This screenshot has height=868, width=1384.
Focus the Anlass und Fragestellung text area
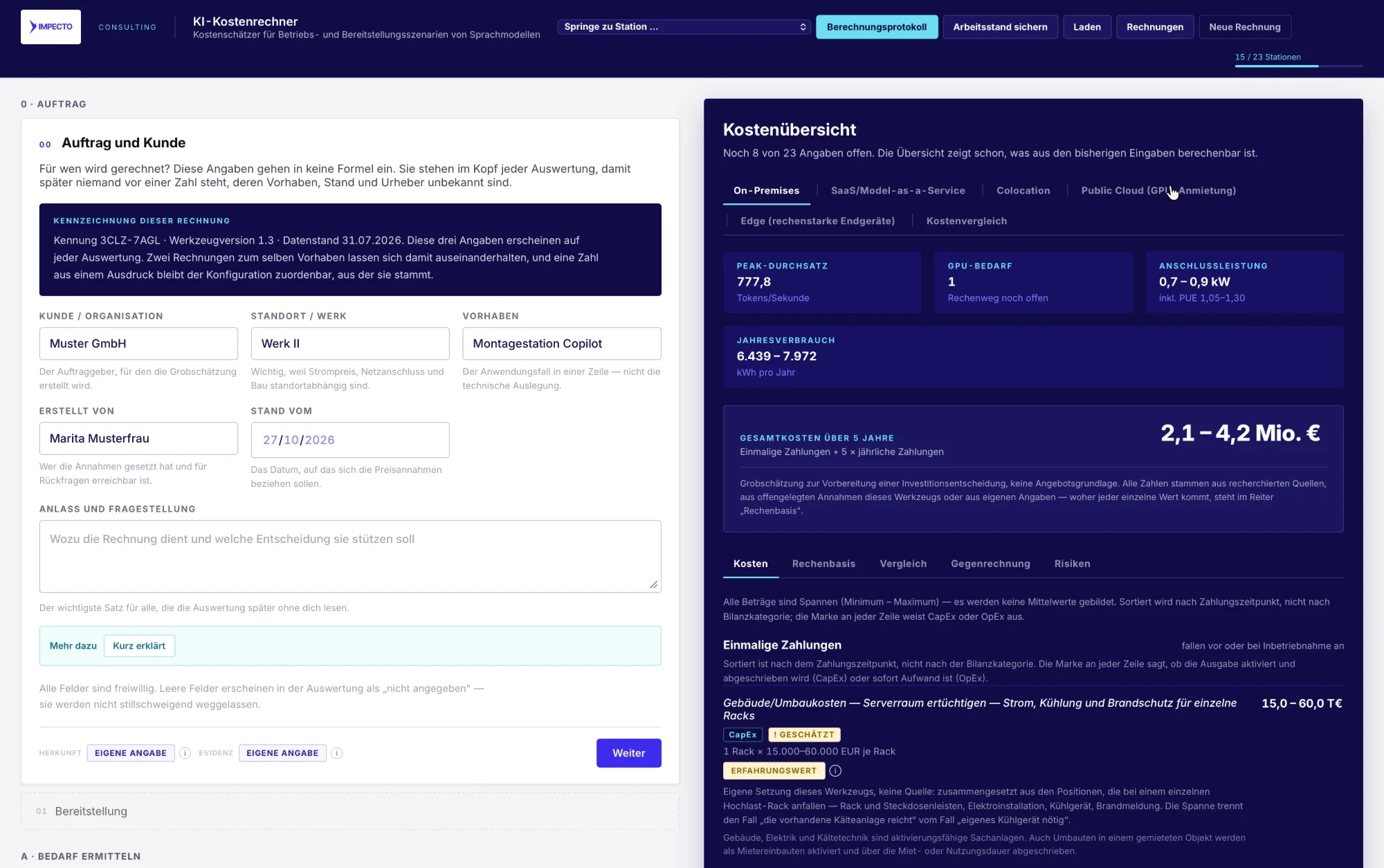coord(350,557)
